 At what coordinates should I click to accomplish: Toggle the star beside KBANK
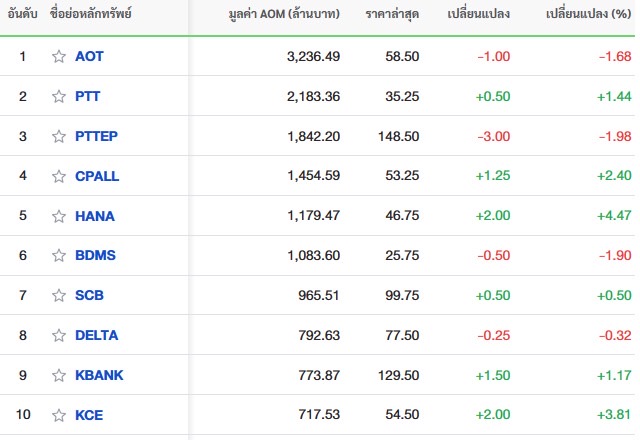click(x=59, y=375)
